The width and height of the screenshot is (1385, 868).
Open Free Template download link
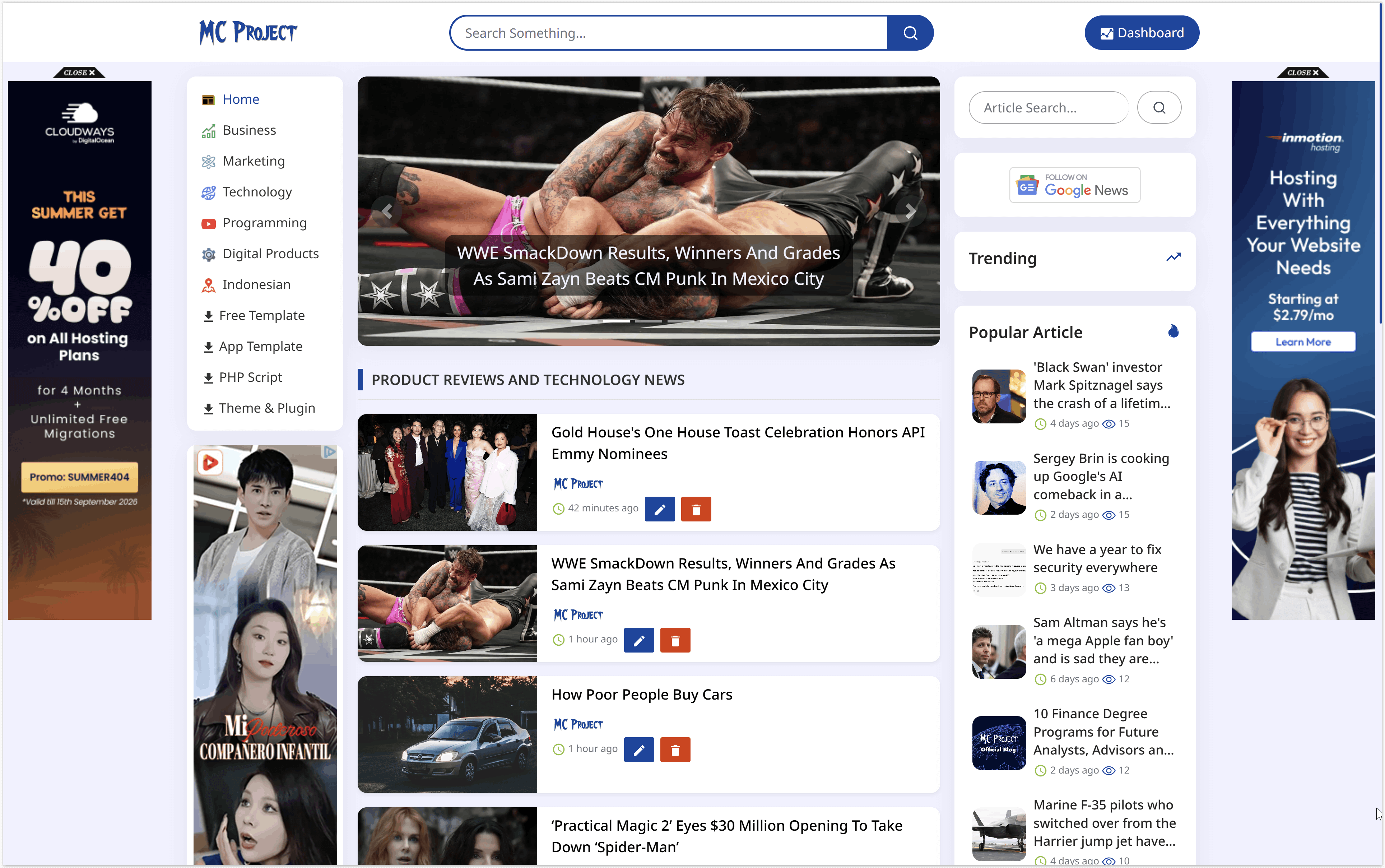[262, 316]
